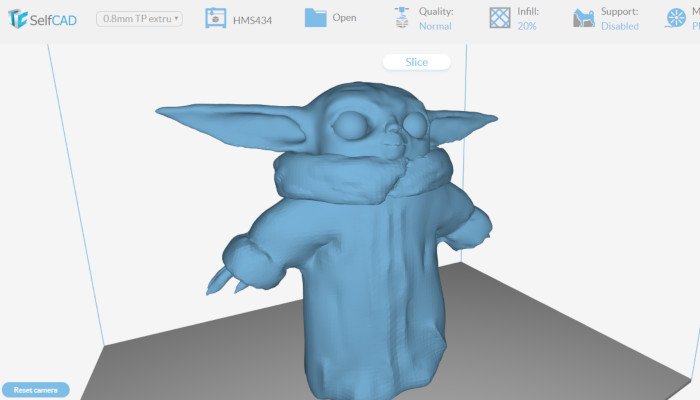The width and height of the screenshot is (700, 400).
Task: Click the Reset camera button
Action: pyautogui.click(x=36, y=390)
